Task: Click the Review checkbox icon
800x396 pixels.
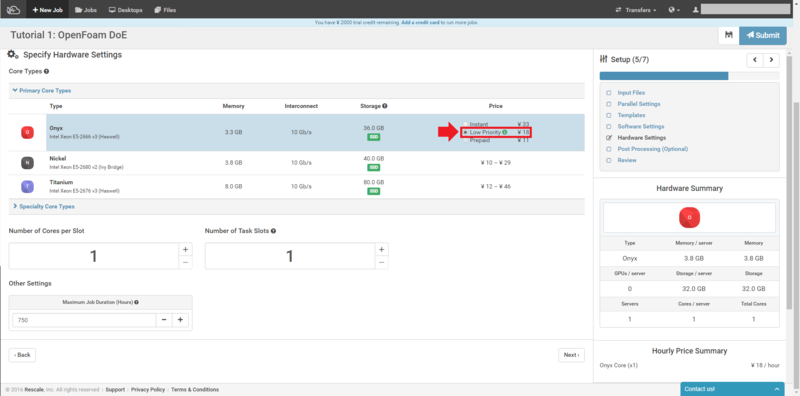Action: click(608, 160)
